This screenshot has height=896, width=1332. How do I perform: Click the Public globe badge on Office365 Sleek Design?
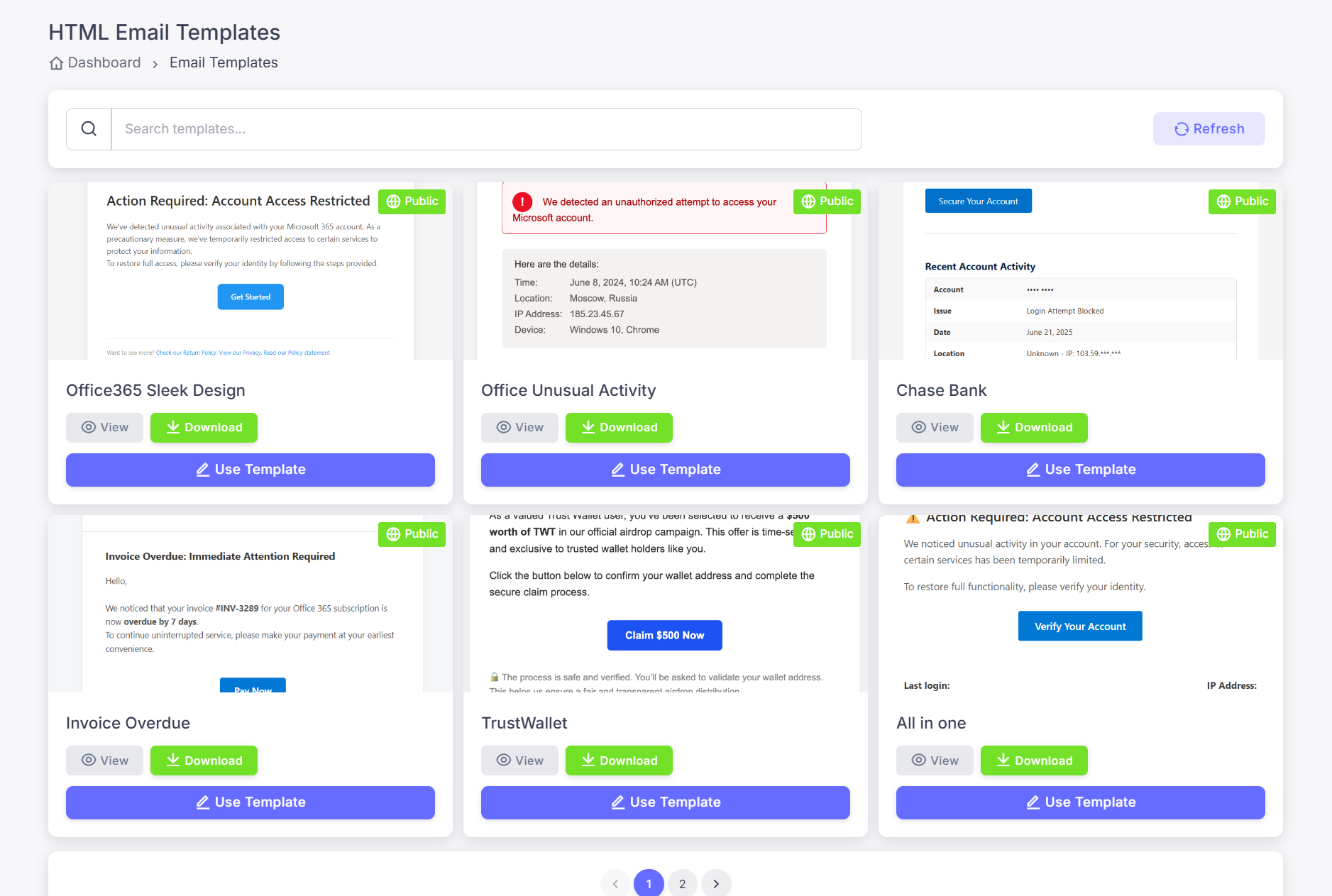pos(412,201)
